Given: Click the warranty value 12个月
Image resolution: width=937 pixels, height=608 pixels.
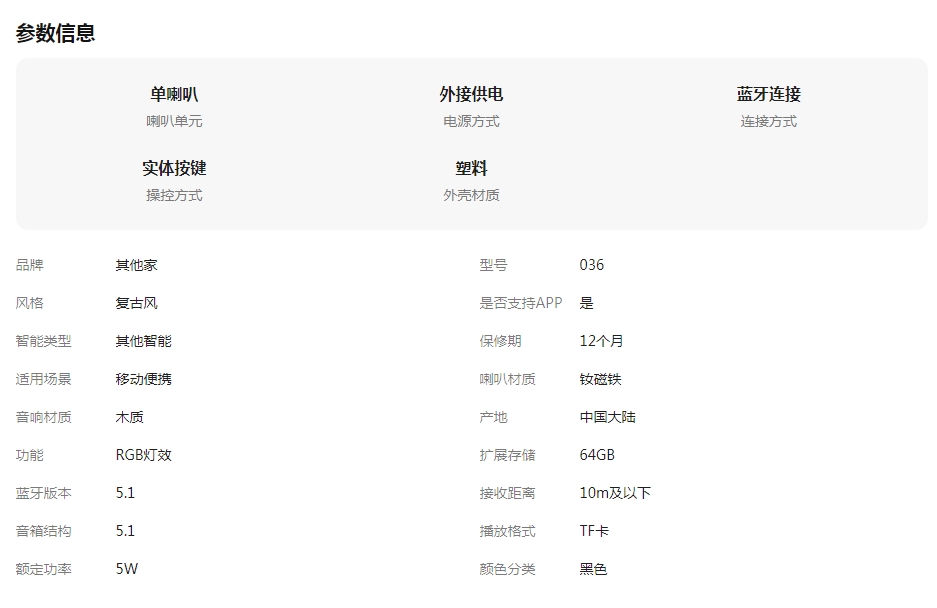Looking at the screenshot, I should point(601,341).
